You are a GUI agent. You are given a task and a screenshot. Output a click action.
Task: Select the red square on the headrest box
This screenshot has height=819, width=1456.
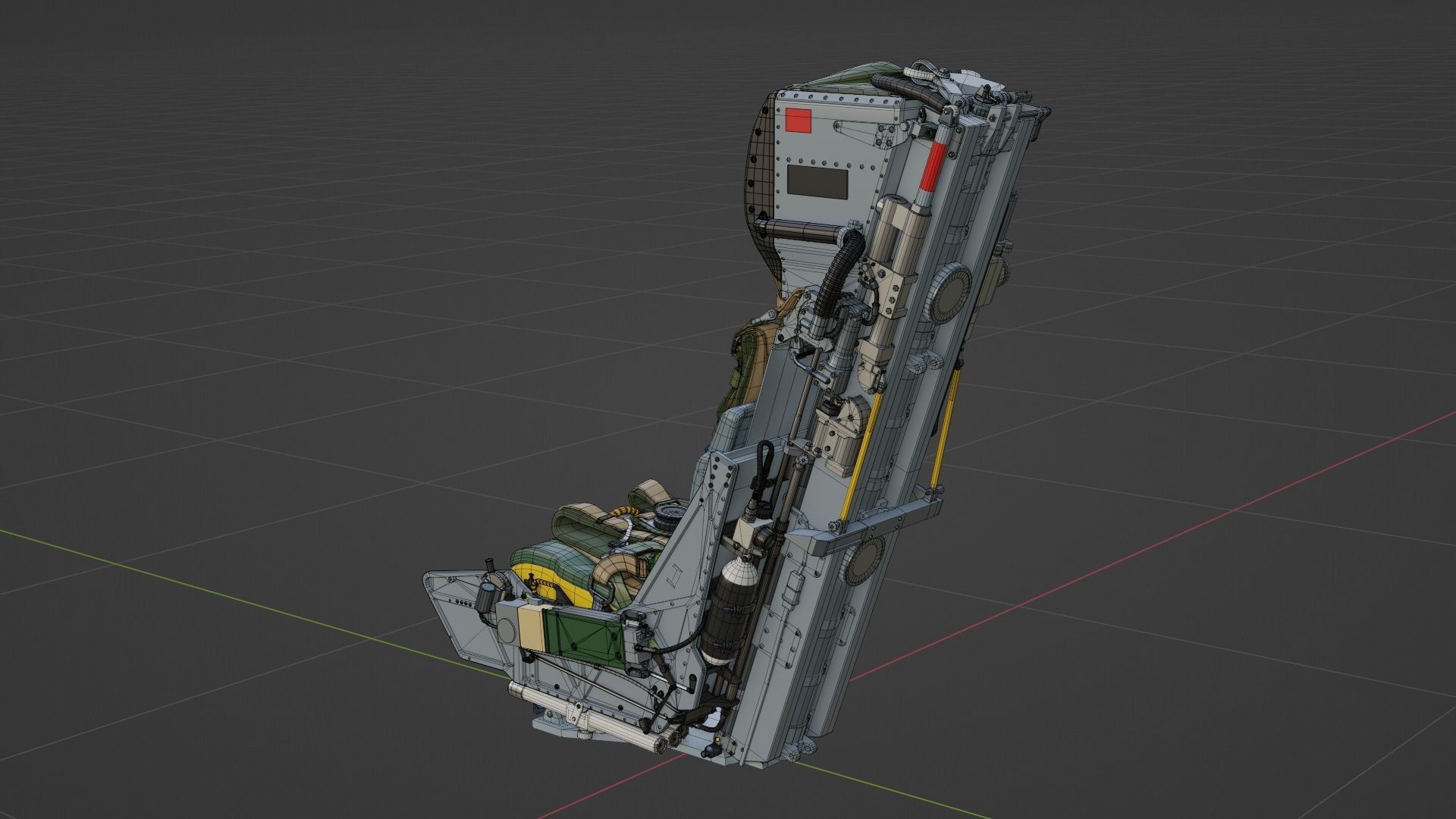[x=799, y=121]
